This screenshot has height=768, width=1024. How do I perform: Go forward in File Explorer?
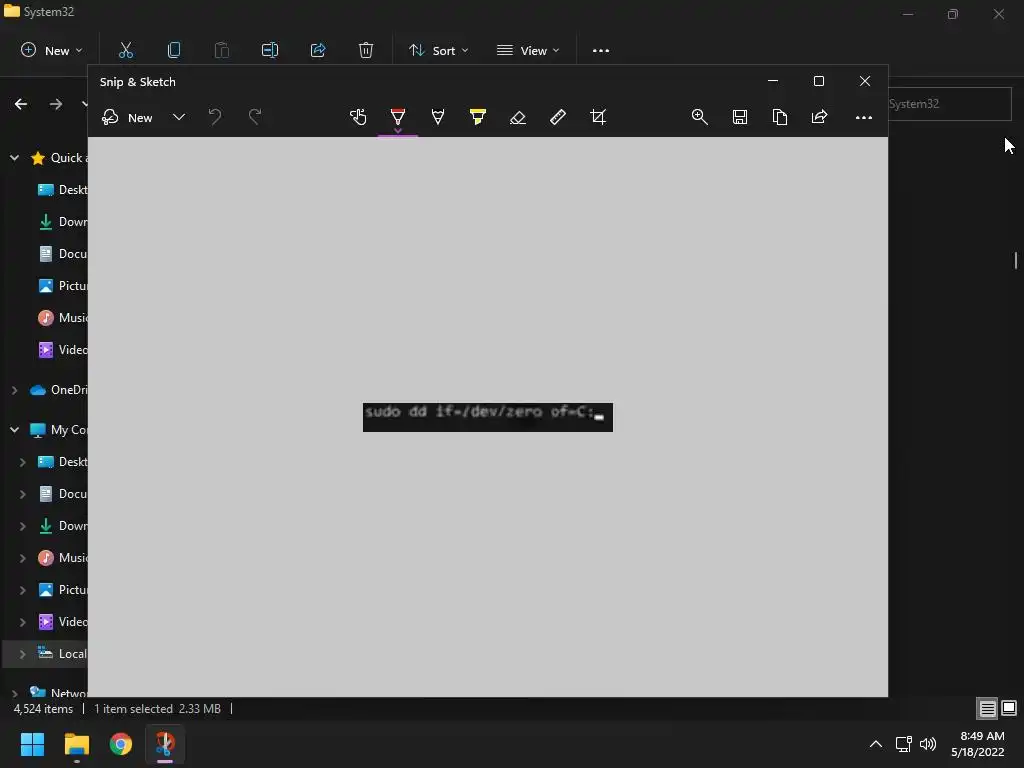pos(56,104)
